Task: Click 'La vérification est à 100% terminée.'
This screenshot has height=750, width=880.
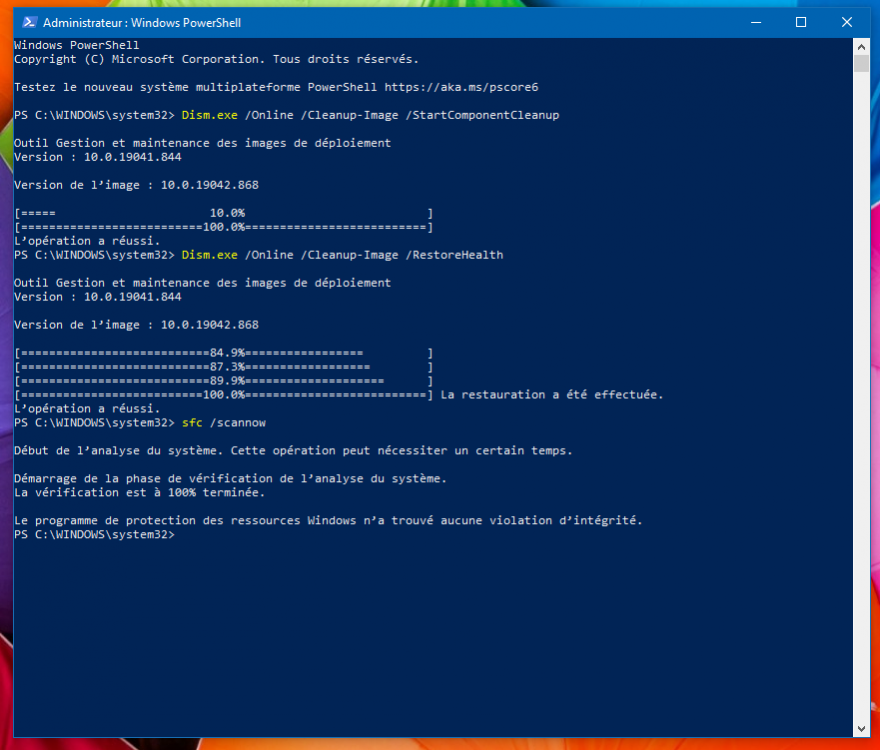Action: [139, 492]
